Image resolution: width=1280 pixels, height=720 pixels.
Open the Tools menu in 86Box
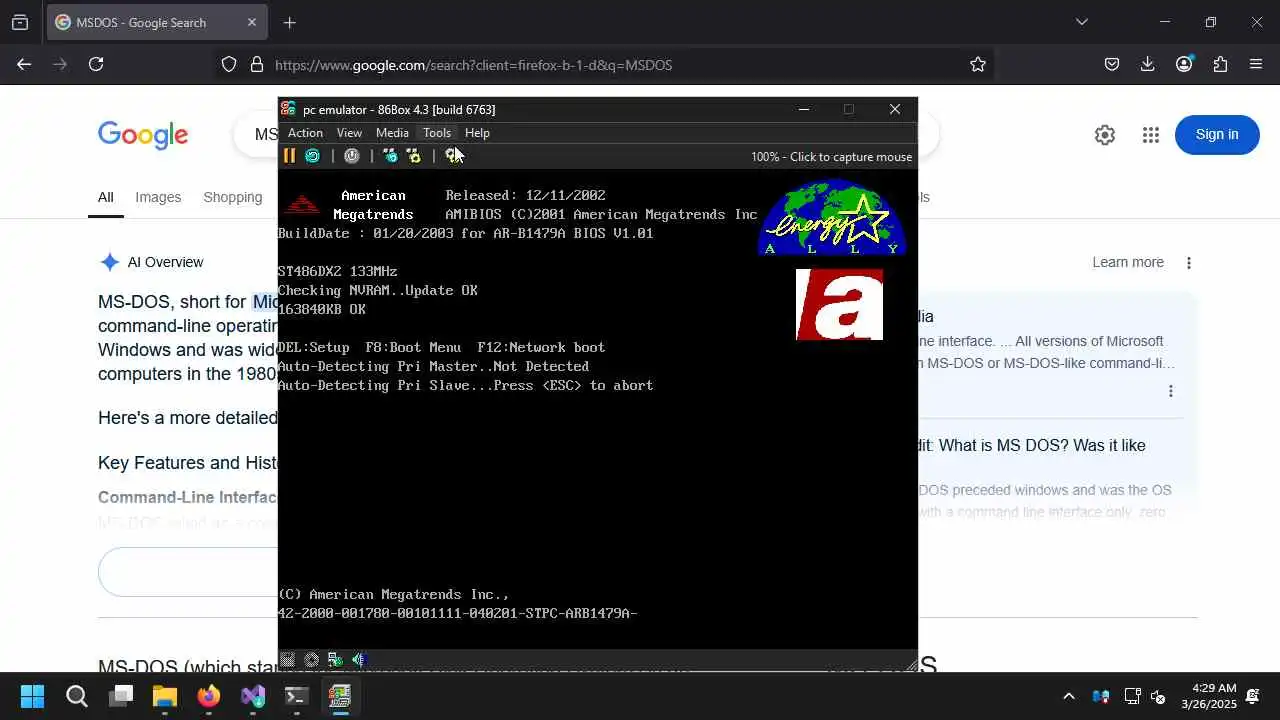coord(437,133)
